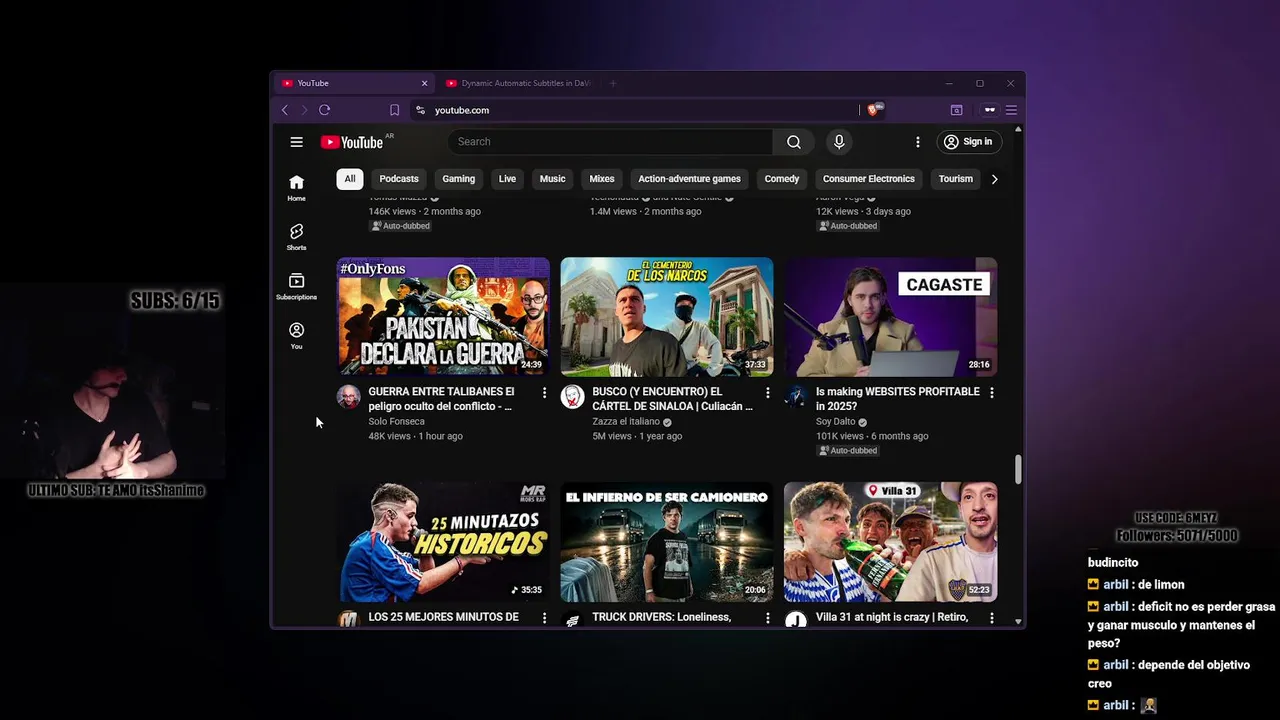Click the scrollbar down arrow
Viewport: 1280px width, 720px height.
tap(1018, 622)
